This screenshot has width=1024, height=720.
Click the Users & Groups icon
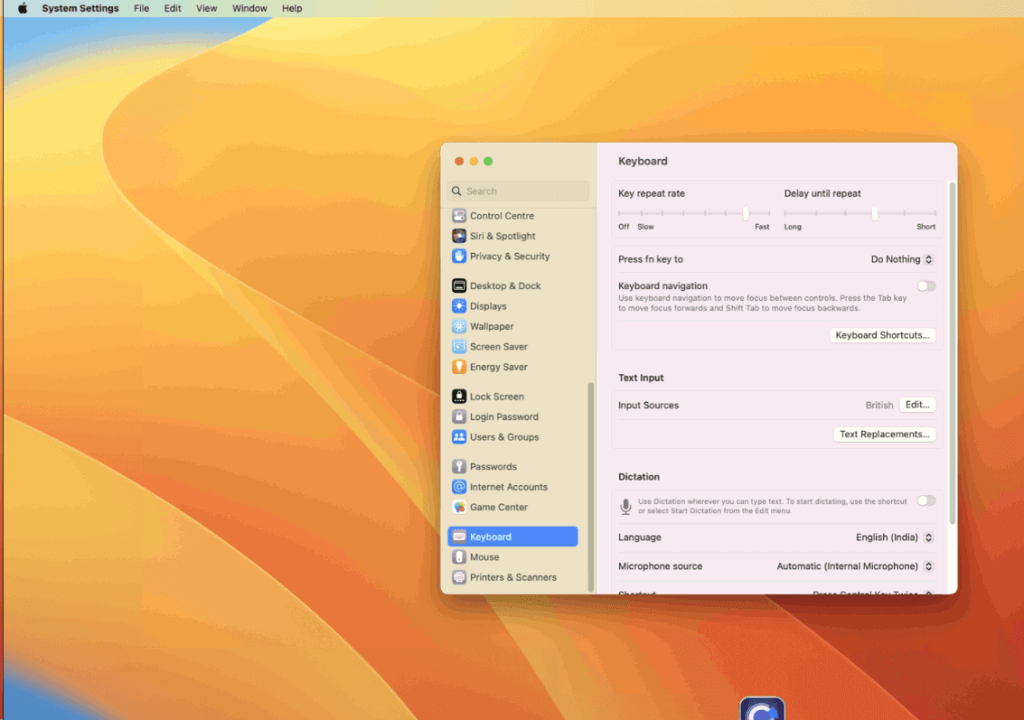[x=459, y=436]
